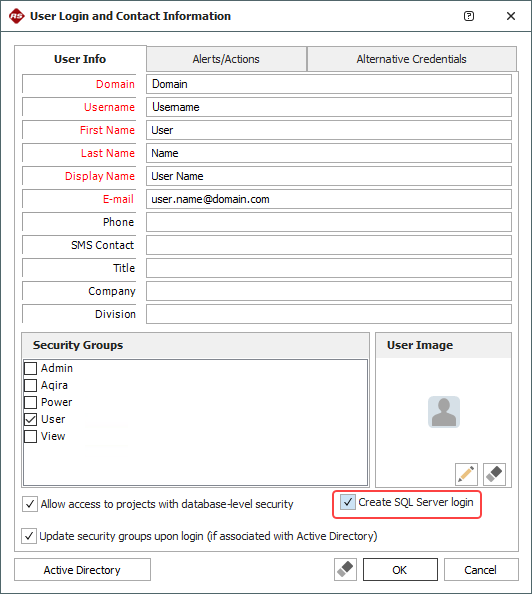532x594 pixels.
Task: Switch to the Alerts/Actions tab
Action: [x=226, y=59]
